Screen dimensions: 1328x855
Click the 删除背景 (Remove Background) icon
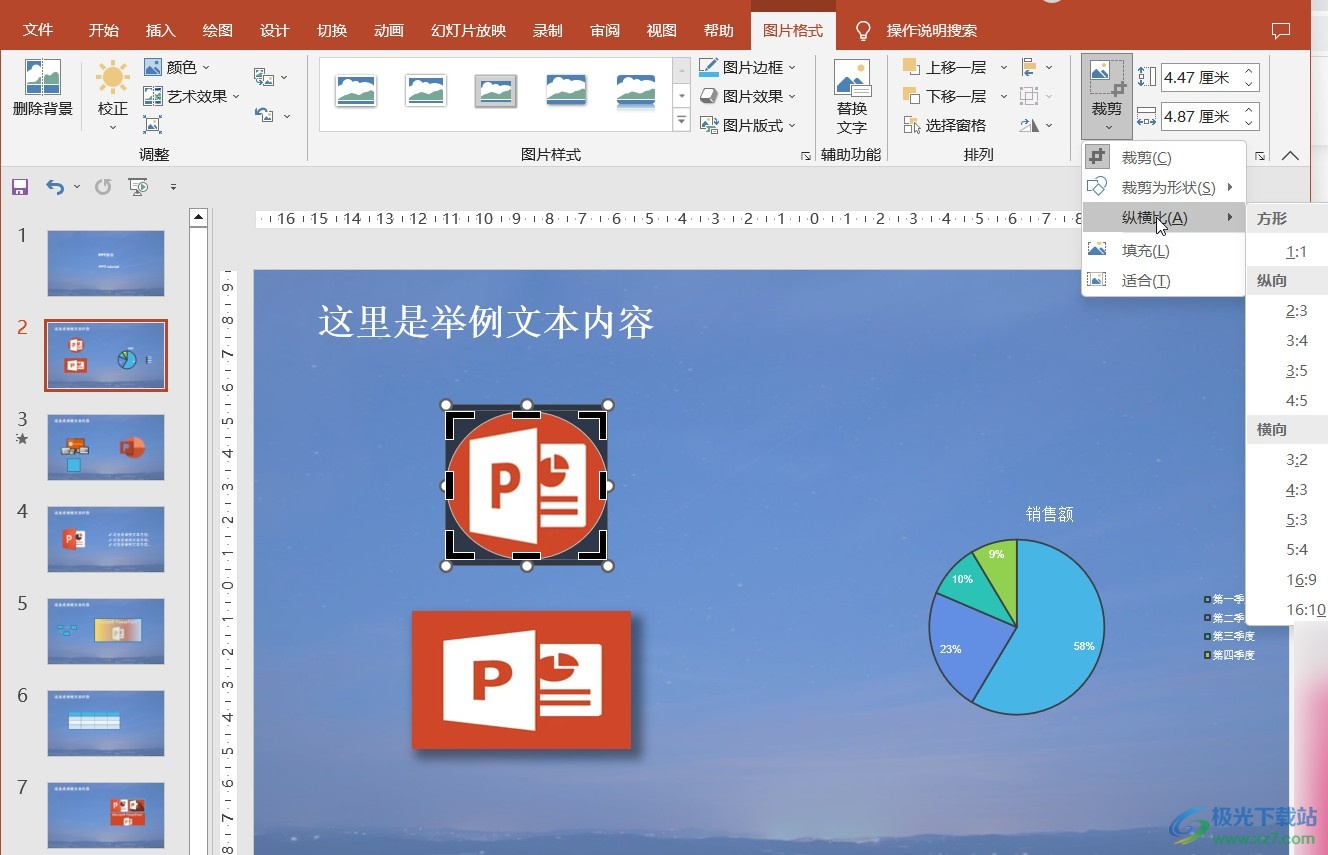coord(43,77)
